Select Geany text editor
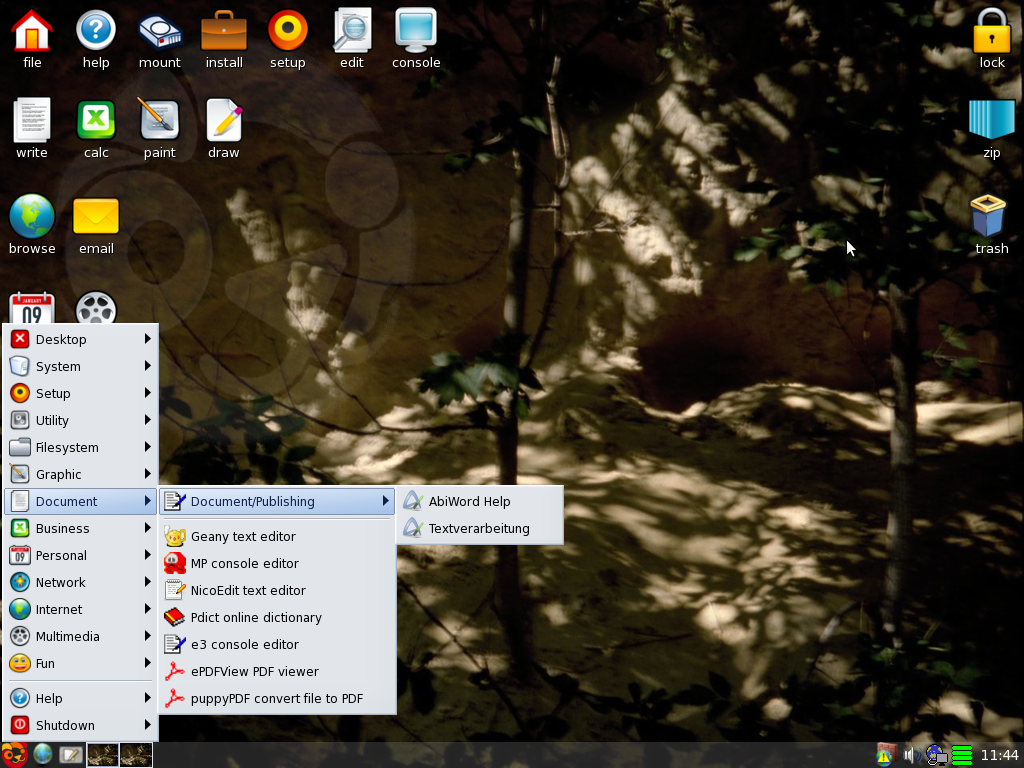Screen dimensions: 1024x768 point(243,536)
